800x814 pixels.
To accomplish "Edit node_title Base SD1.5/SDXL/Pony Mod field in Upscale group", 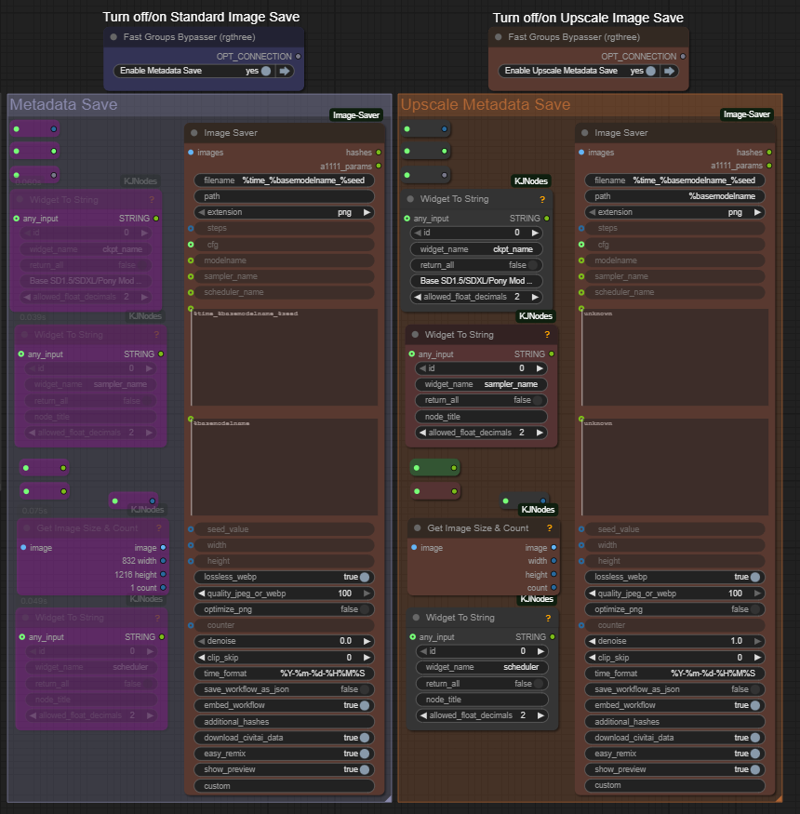I will pos(476,281).
